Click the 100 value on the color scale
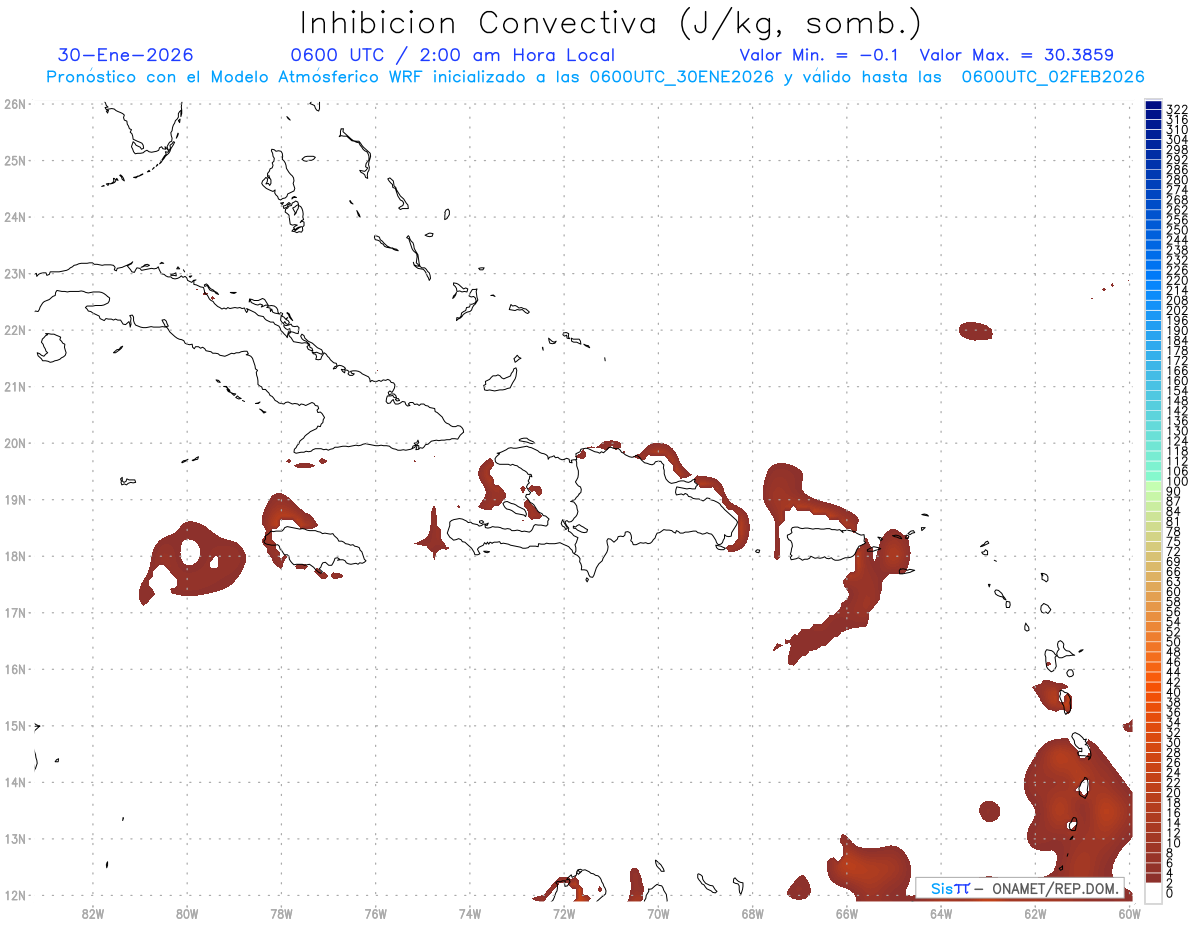Screen dimensions: 1200x927 pos(1177,482)
